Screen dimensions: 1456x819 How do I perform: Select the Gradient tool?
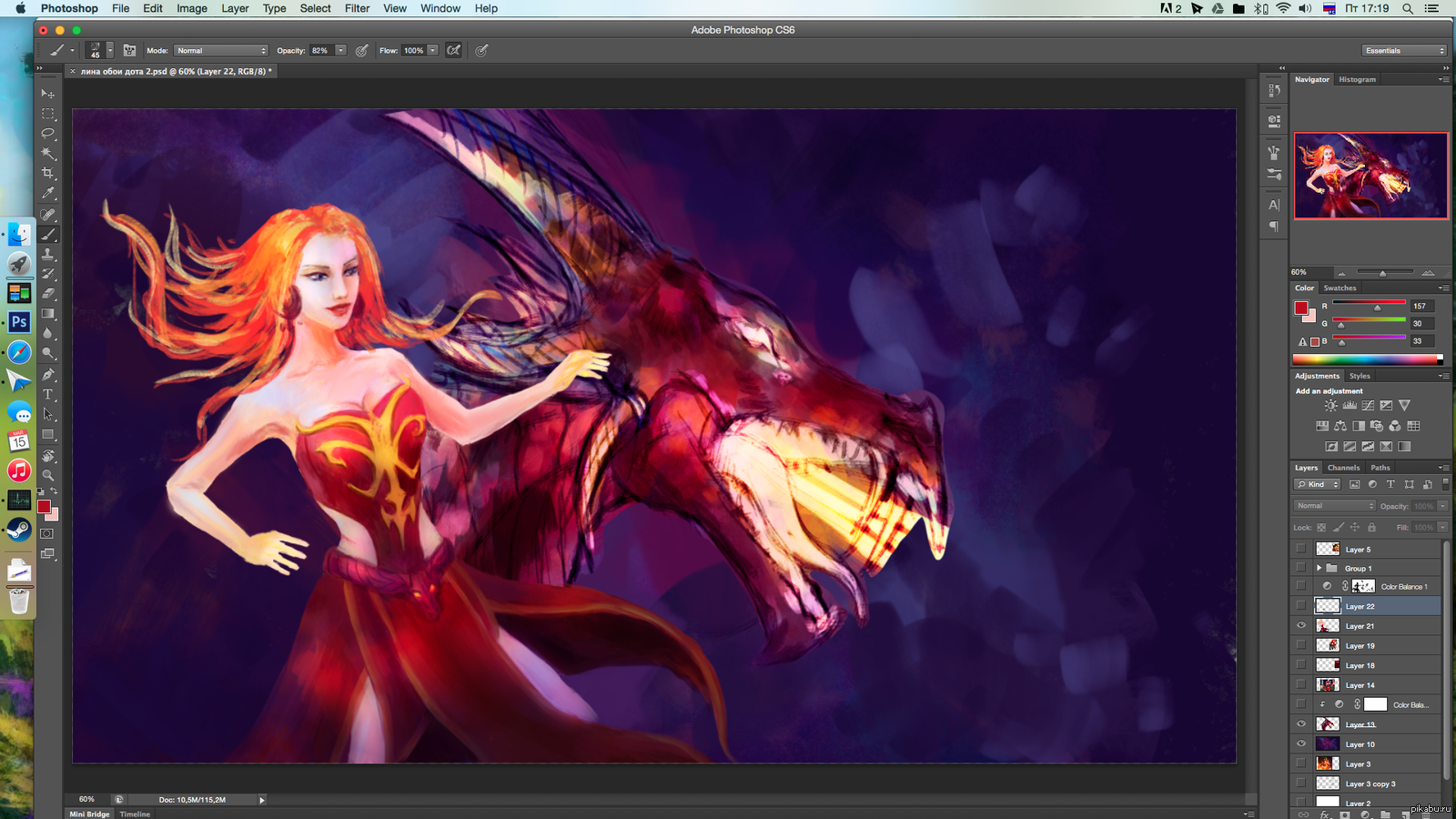pyautogui.click(x=48, y=314)
